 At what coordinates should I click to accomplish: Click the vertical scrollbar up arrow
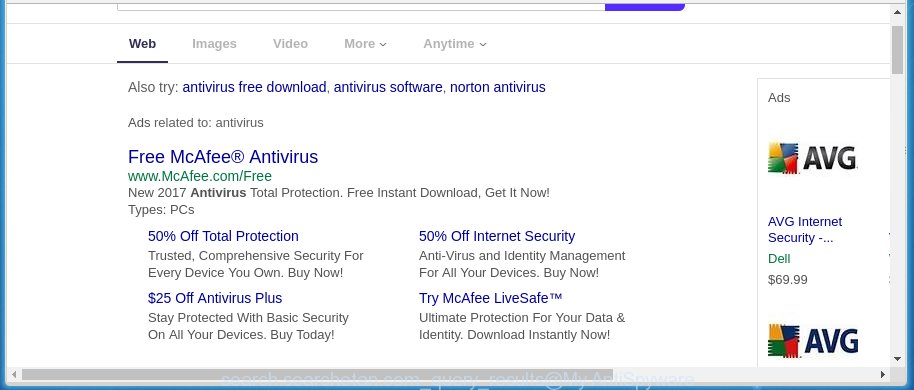point(897,12)
